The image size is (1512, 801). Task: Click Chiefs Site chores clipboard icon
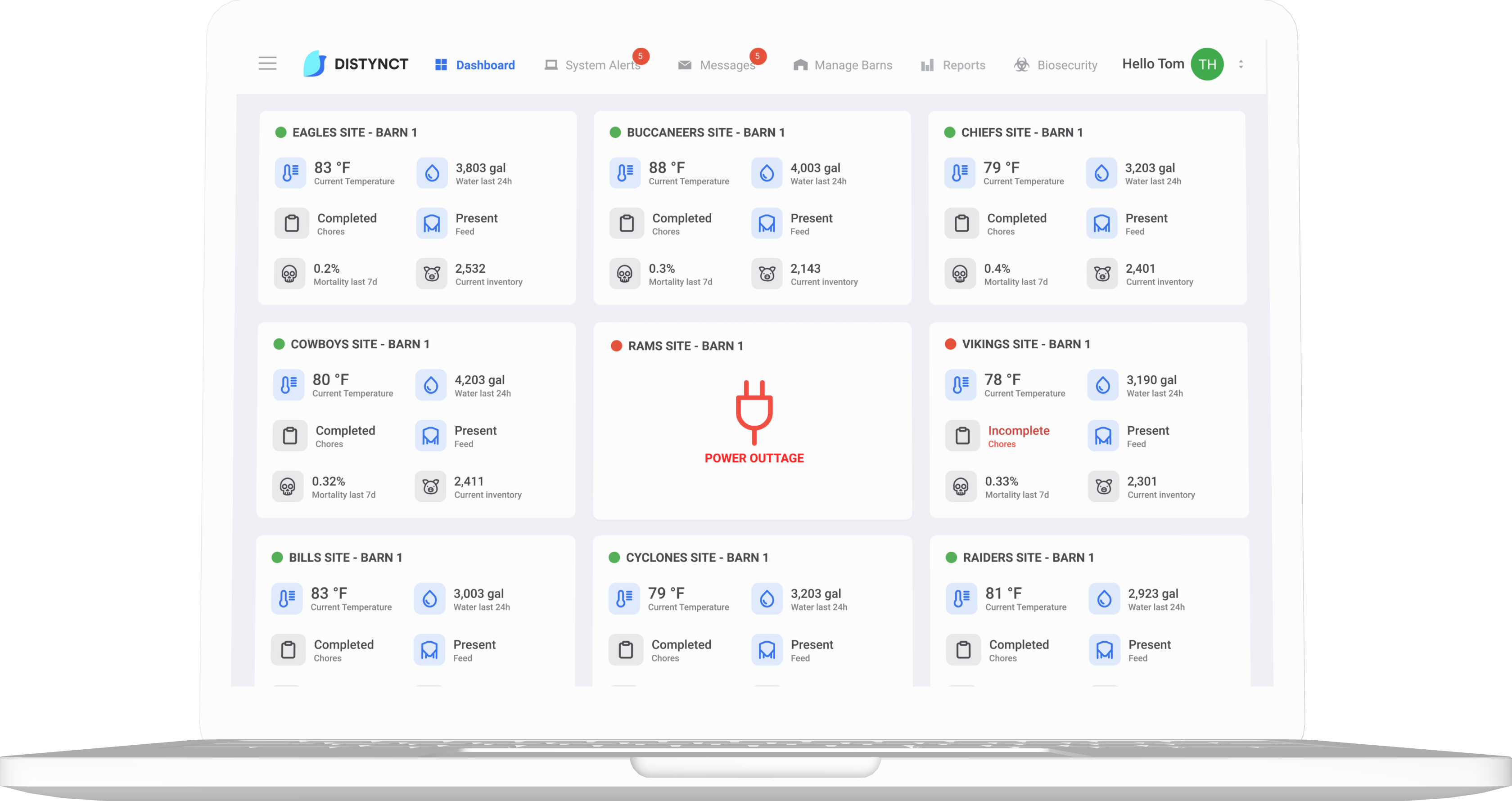tap(961, 223)
